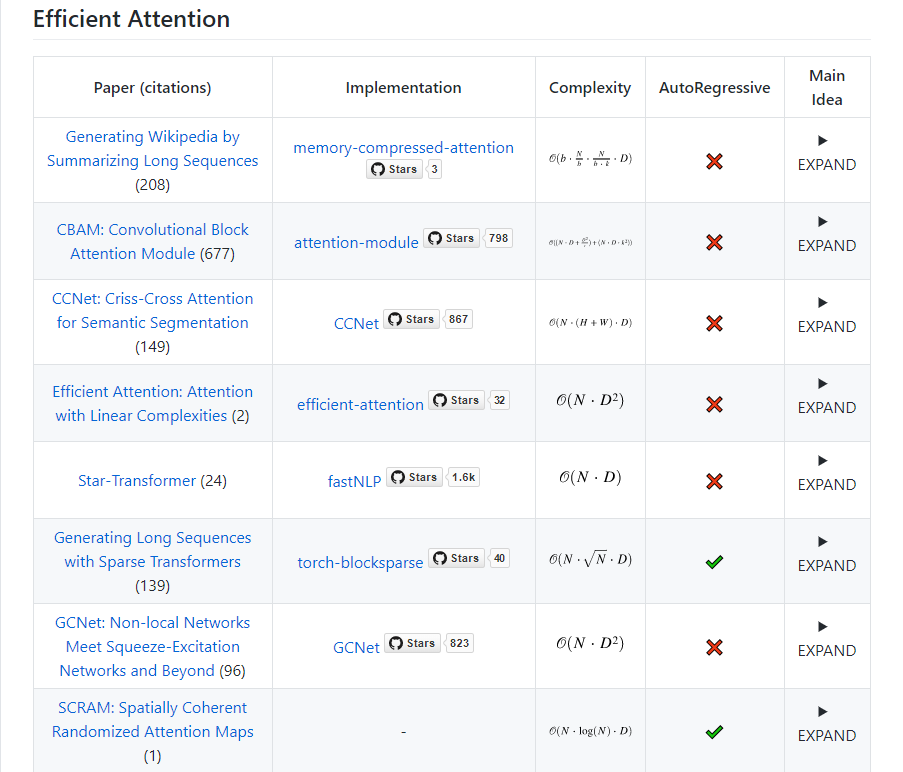Click the GitHub Stars badge next to CCNet
This screenshot has height=772, width=903.
click(411, 319)
